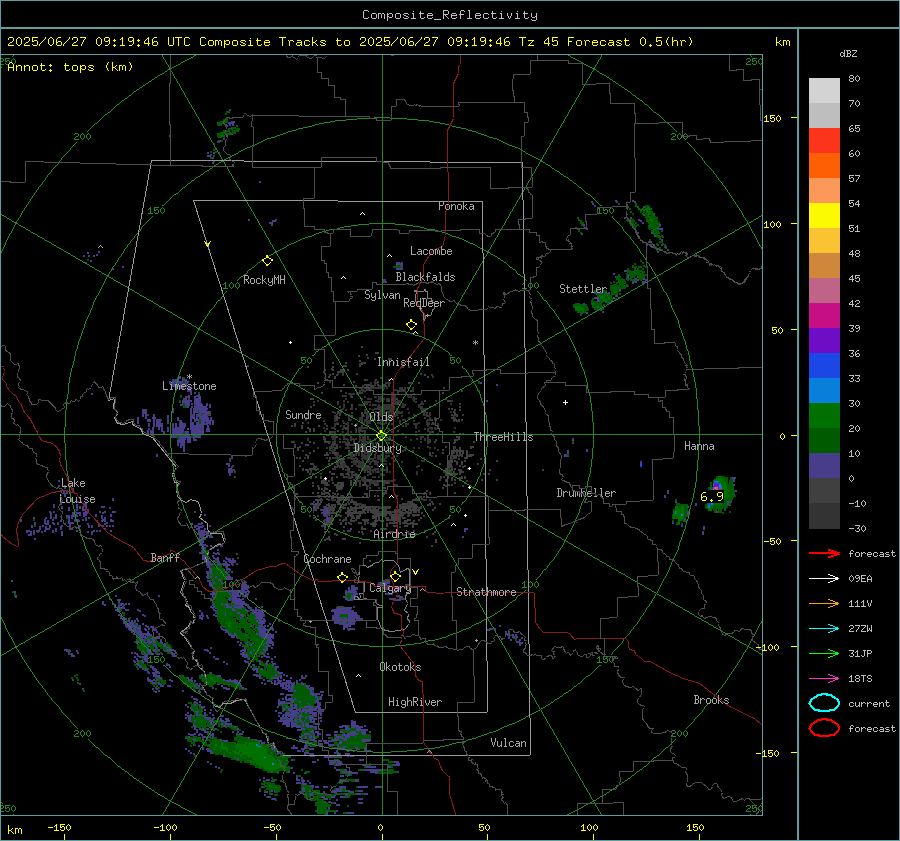Click the Banff label
Screen dimensions: 900x841
(x=165, y=557)
